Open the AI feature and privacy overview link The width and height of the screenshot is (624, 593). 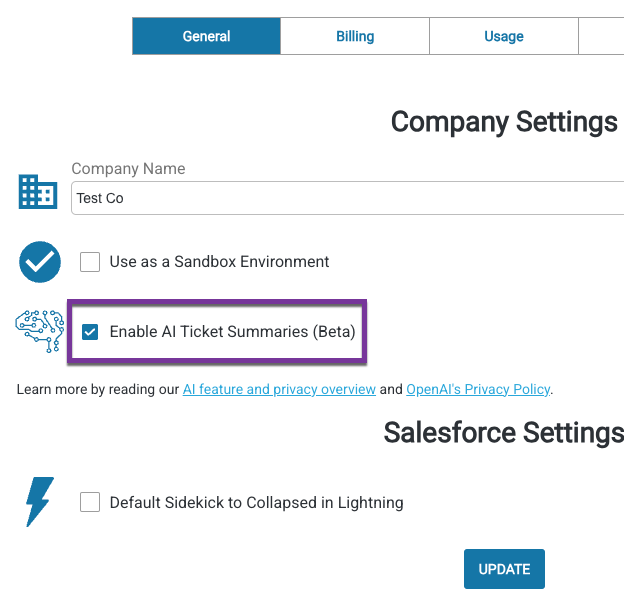tap(279, 389)
